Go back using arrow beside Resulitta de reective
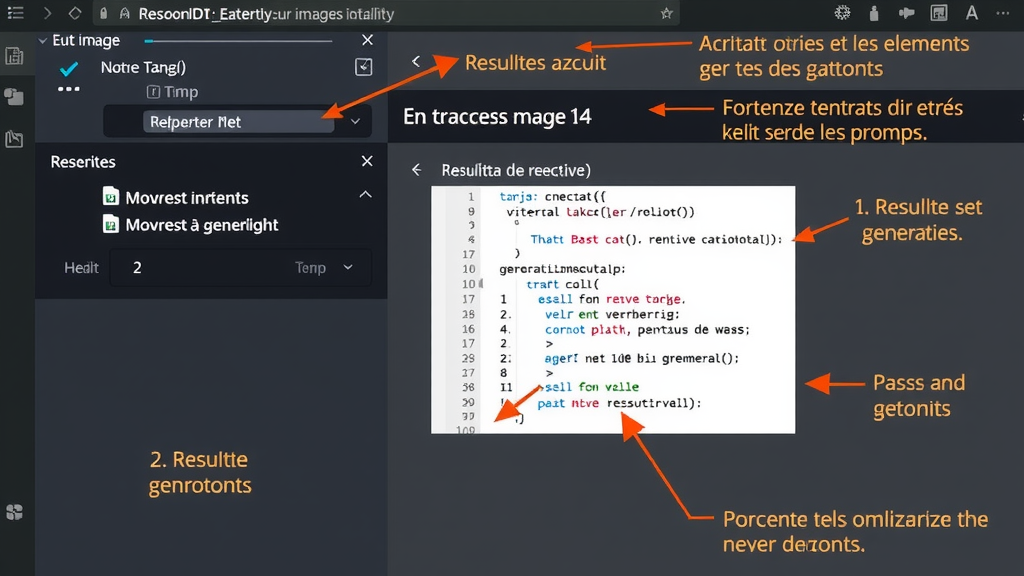Image resolution: width=1024 pixels, height=576 pixels. coord(417,170)
